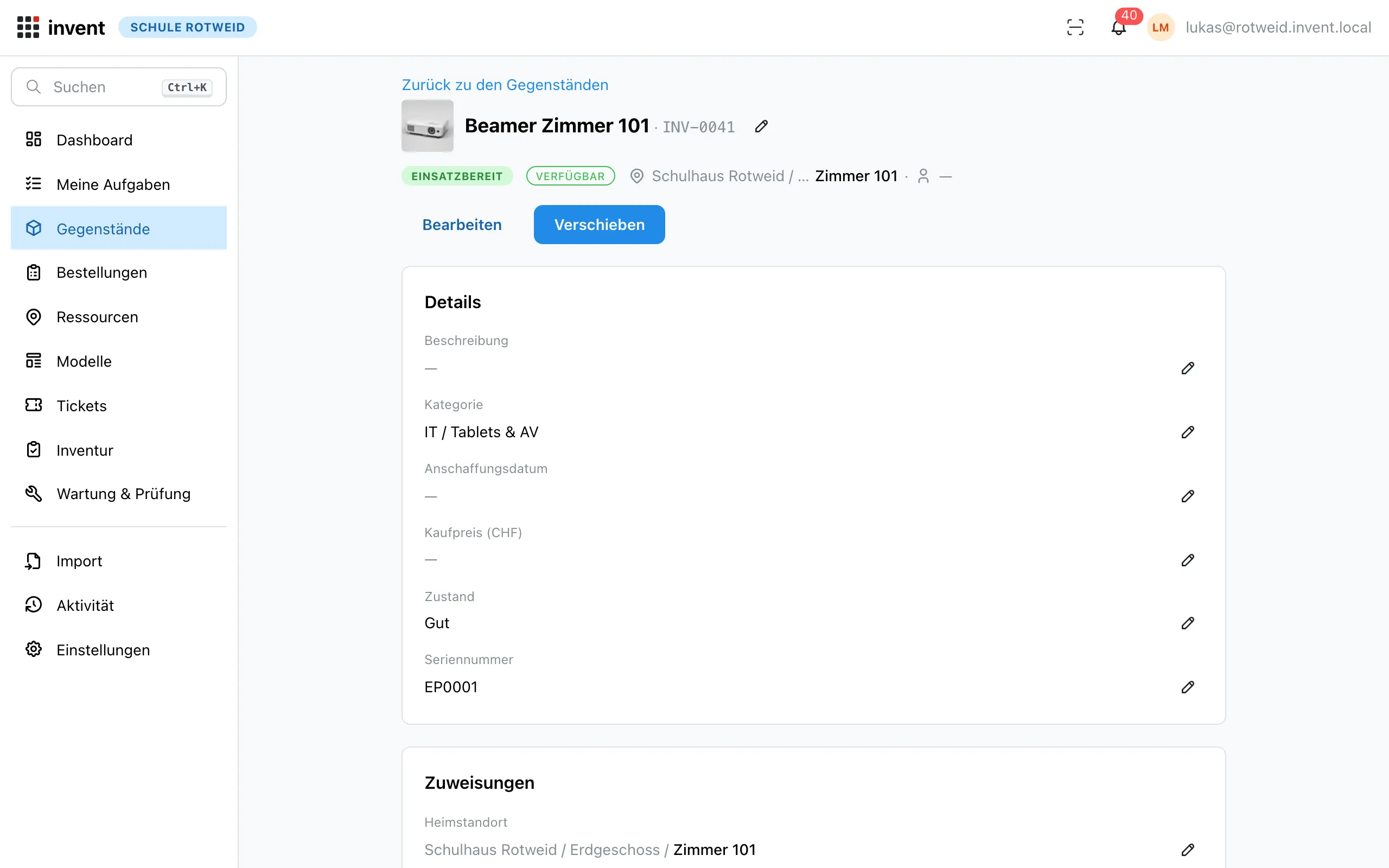Click the Bearbeiten button
The image size is (1389, 868).
click(x=462, y=225)
